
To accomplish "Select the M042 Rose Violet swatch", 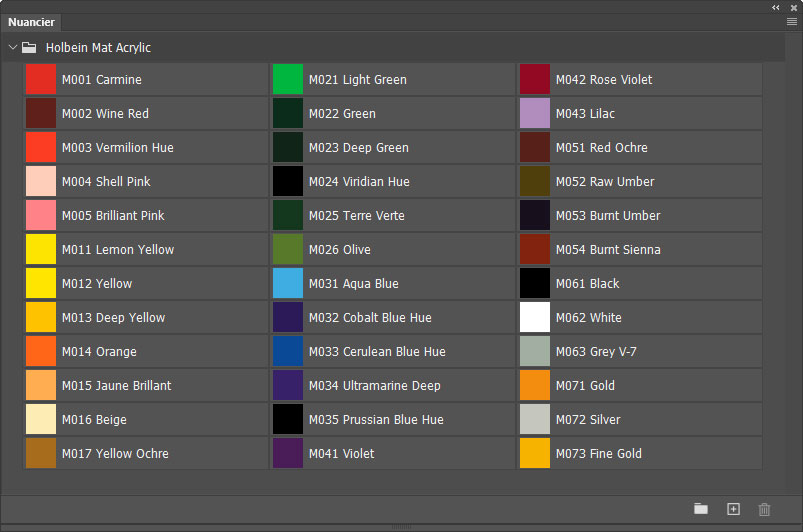I will click(x=535, y=79).
